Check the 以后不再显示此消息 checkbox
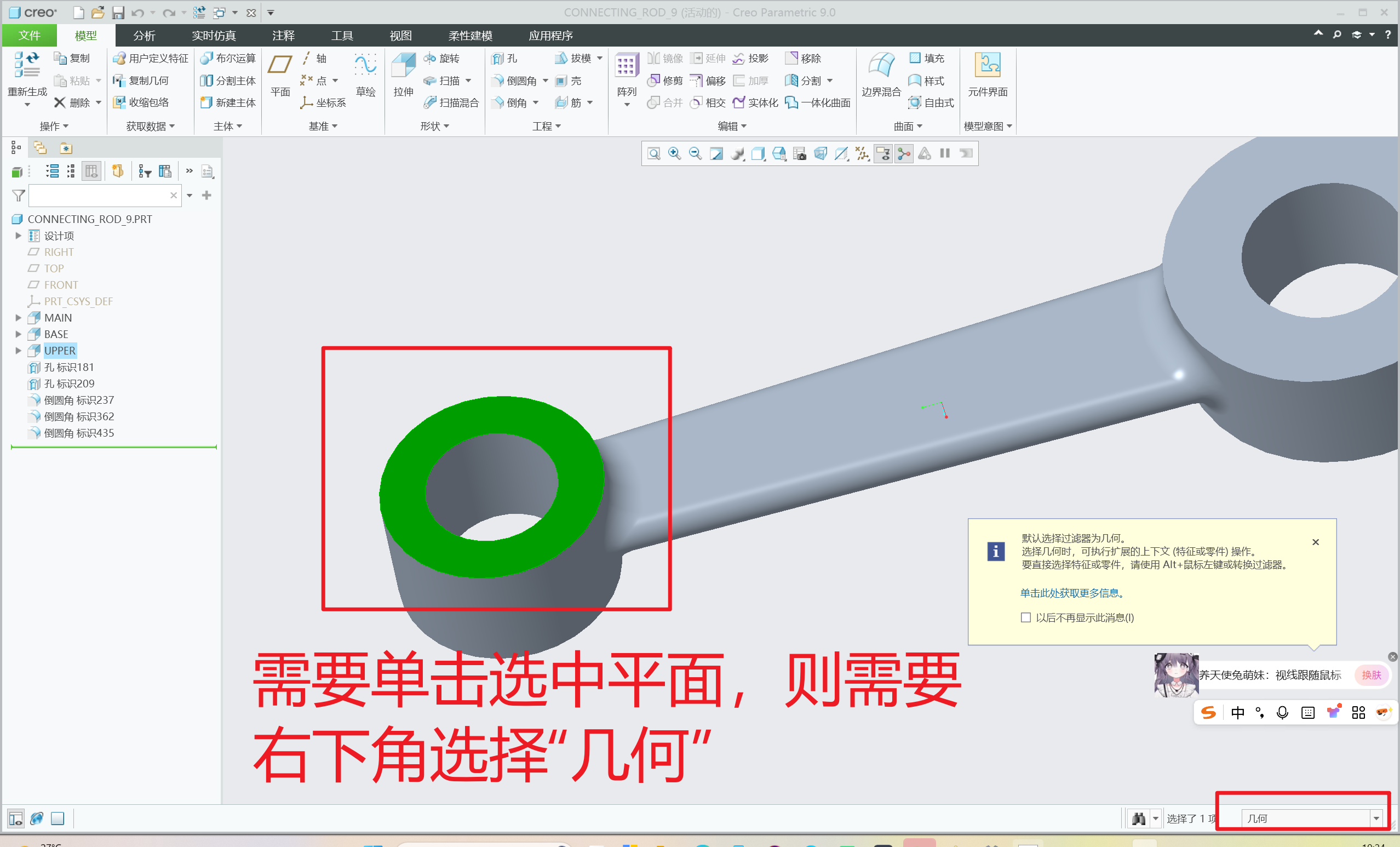The image size is (1400, 847). click(1025, 617)
